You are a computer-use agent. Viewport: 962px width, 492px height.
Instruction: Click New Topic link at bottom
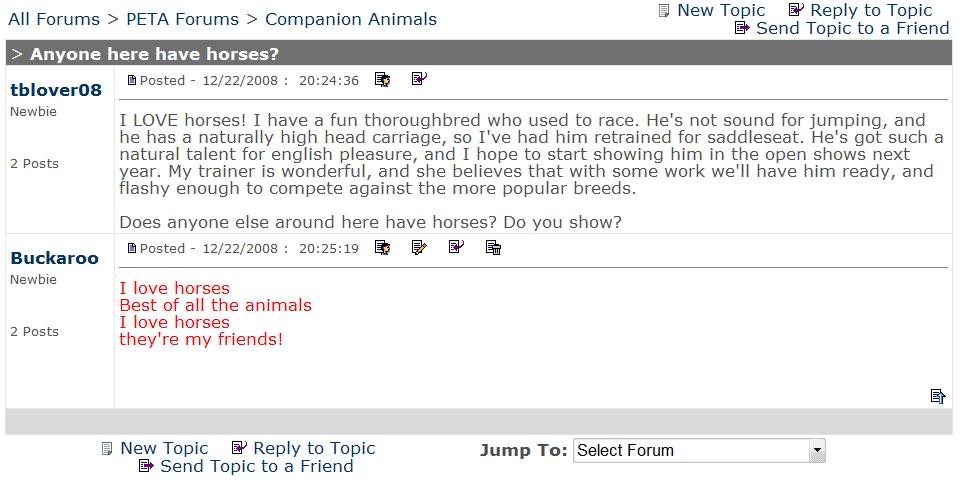click(164, 448)
